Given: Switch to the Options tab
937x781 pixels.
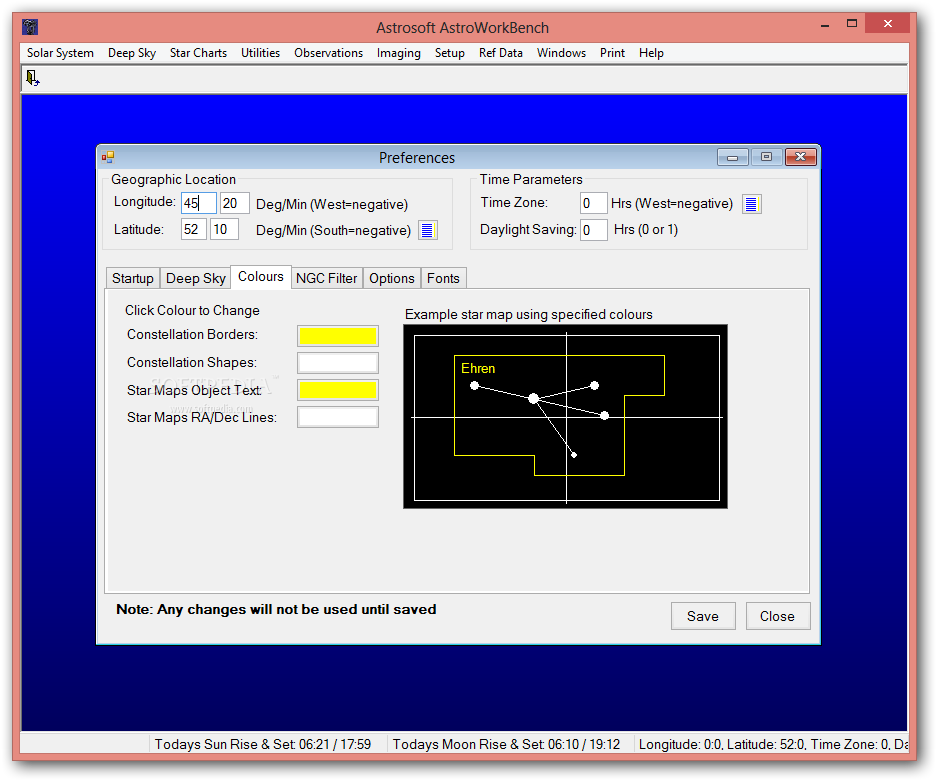Looking at the screenshot, I should [x=392, y=278].
